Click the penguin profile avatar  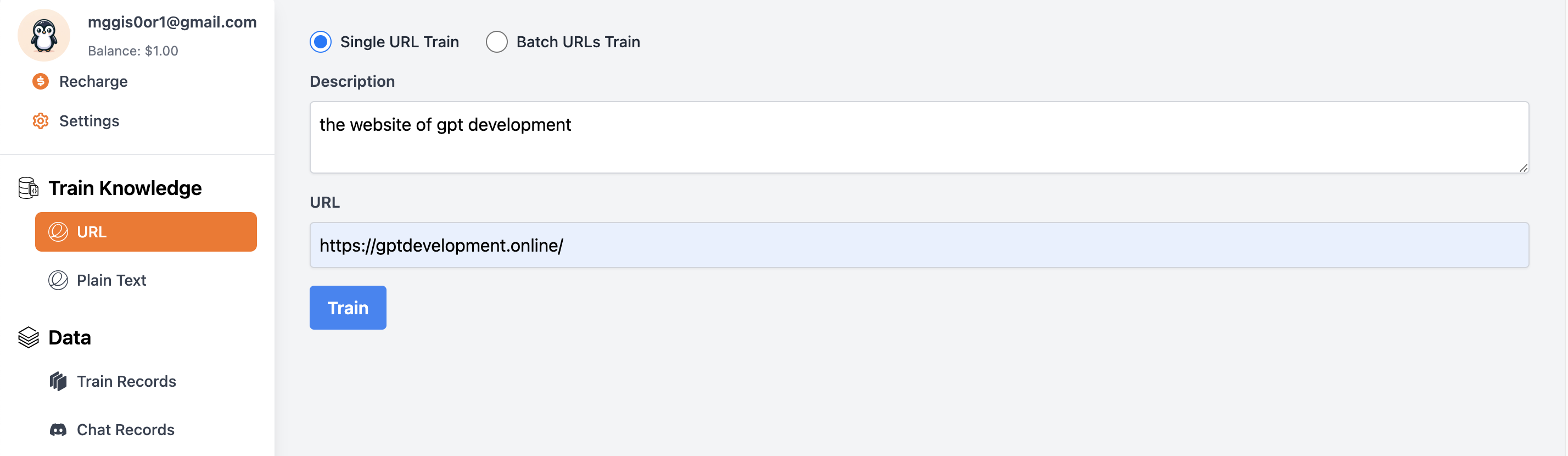(44, 35)
